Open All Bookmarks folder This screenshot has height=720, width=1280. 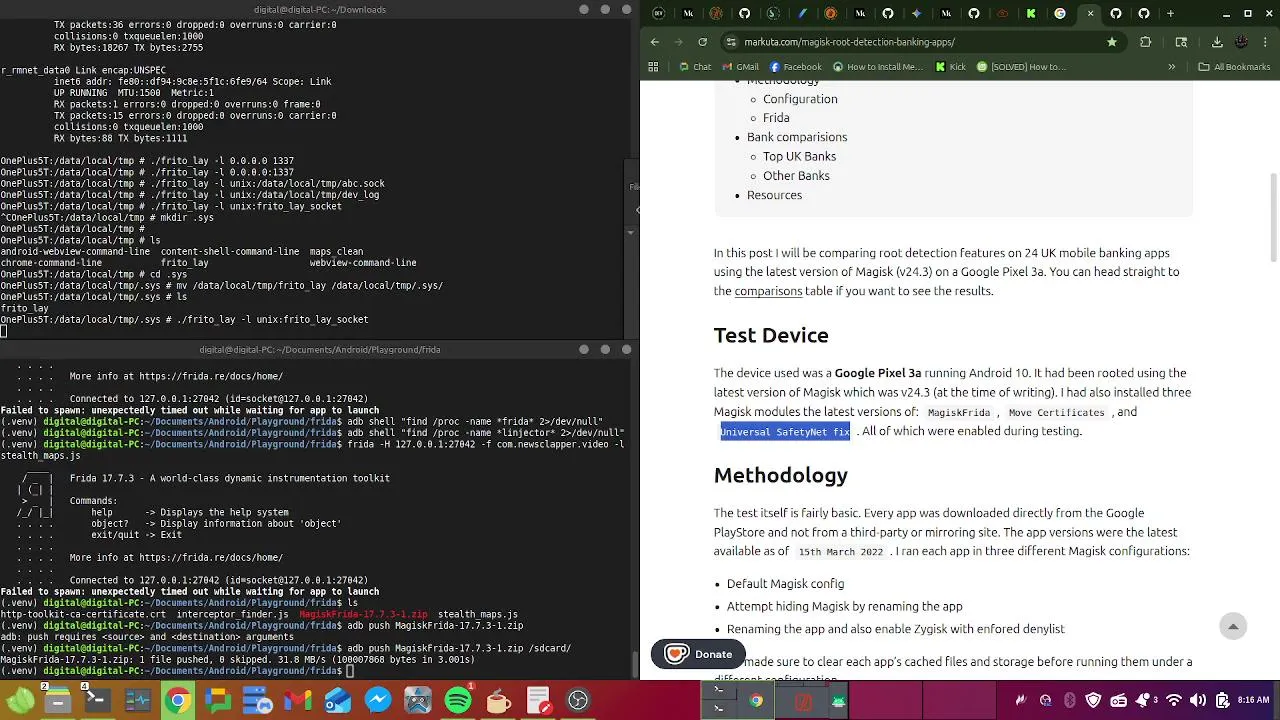click(1234, 67)
